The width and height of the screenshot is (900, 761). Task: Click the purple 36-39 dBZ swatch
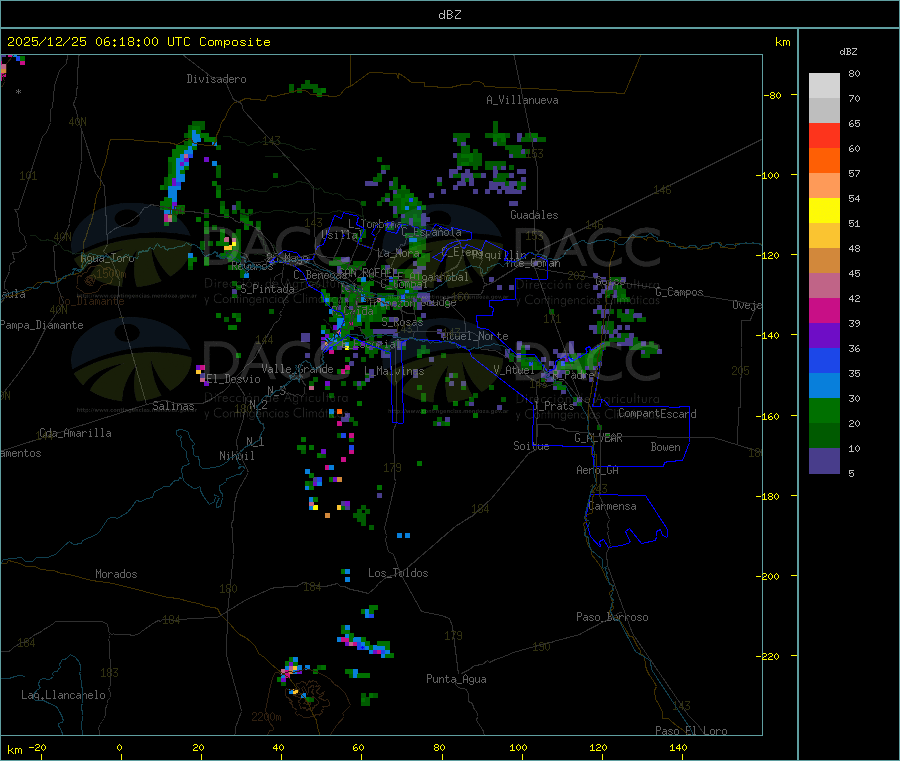[824, 335]
